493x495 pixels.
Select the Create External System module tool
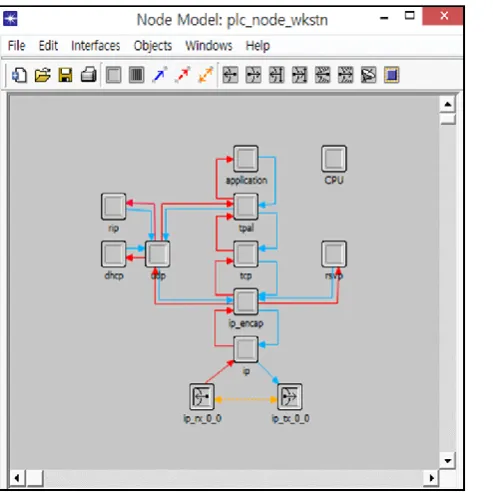point(392,75)
